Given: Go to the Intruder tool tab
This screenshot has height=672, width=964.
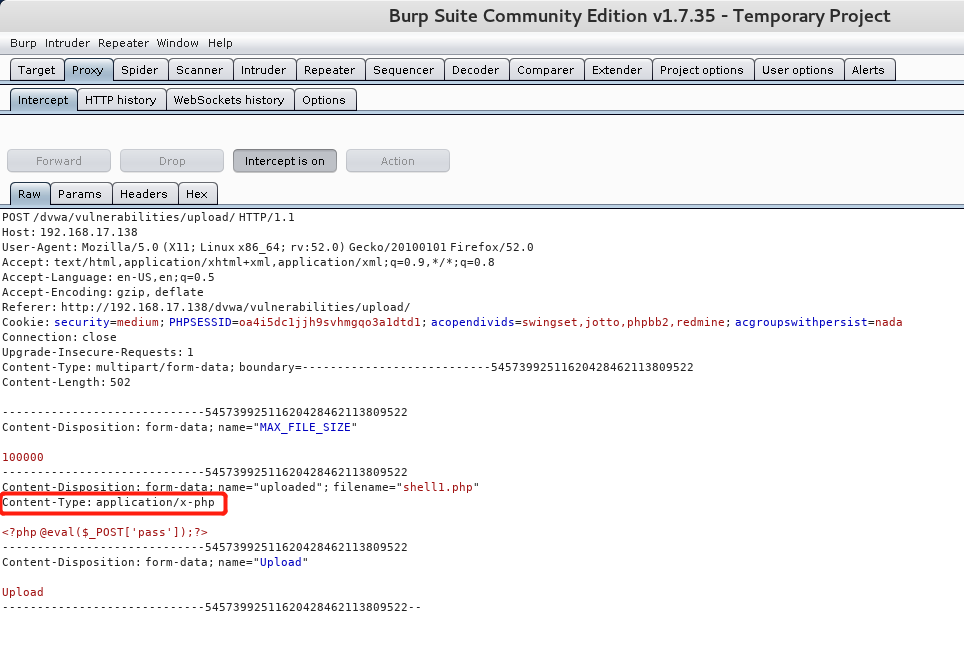Looking at the screenshot, I should pos(263,70).
